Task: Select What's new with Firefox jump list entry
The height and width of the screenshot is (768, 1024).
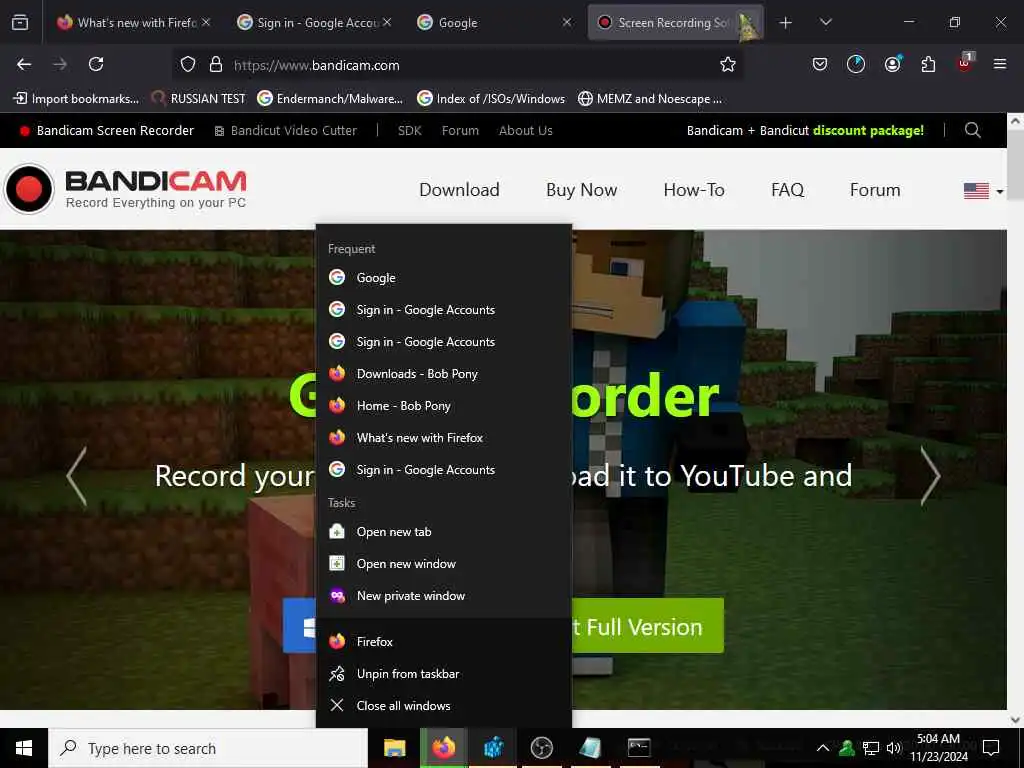Action: (443, 438)
